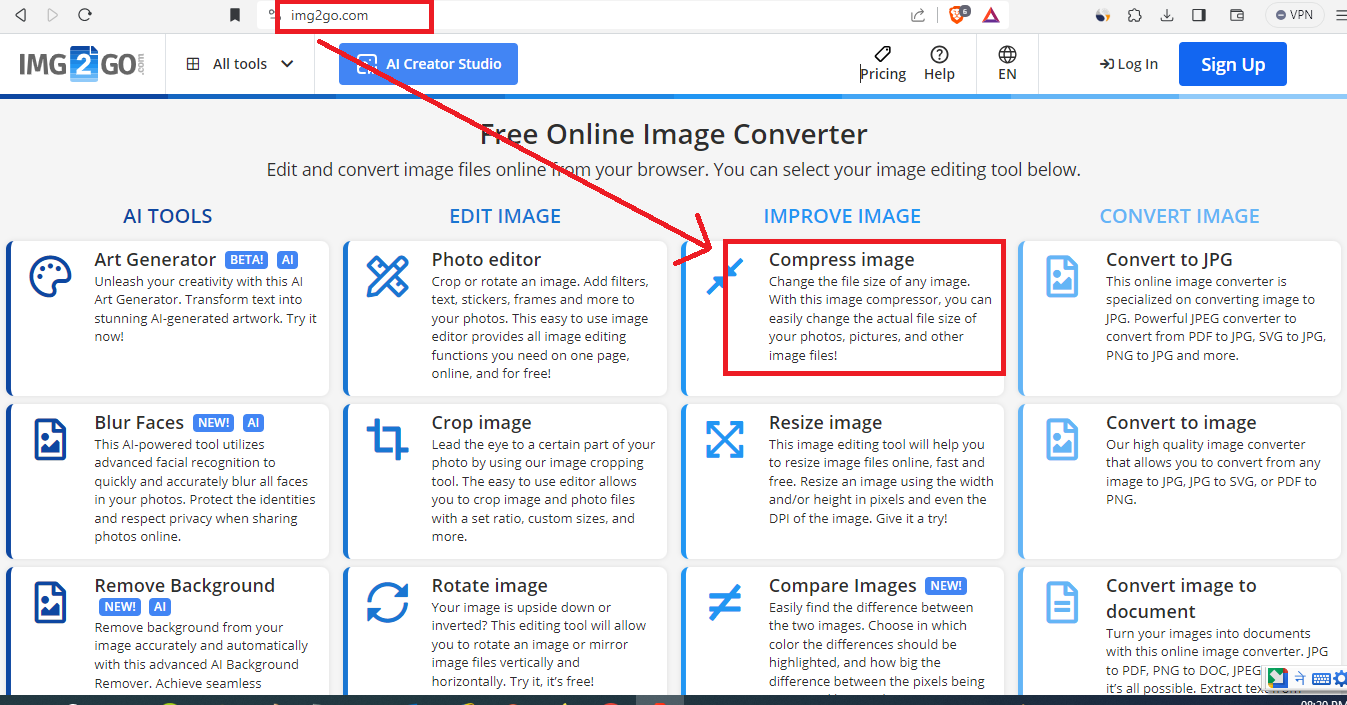Click the Sign Up button

pyautogui.click(x=1232, y=64)
